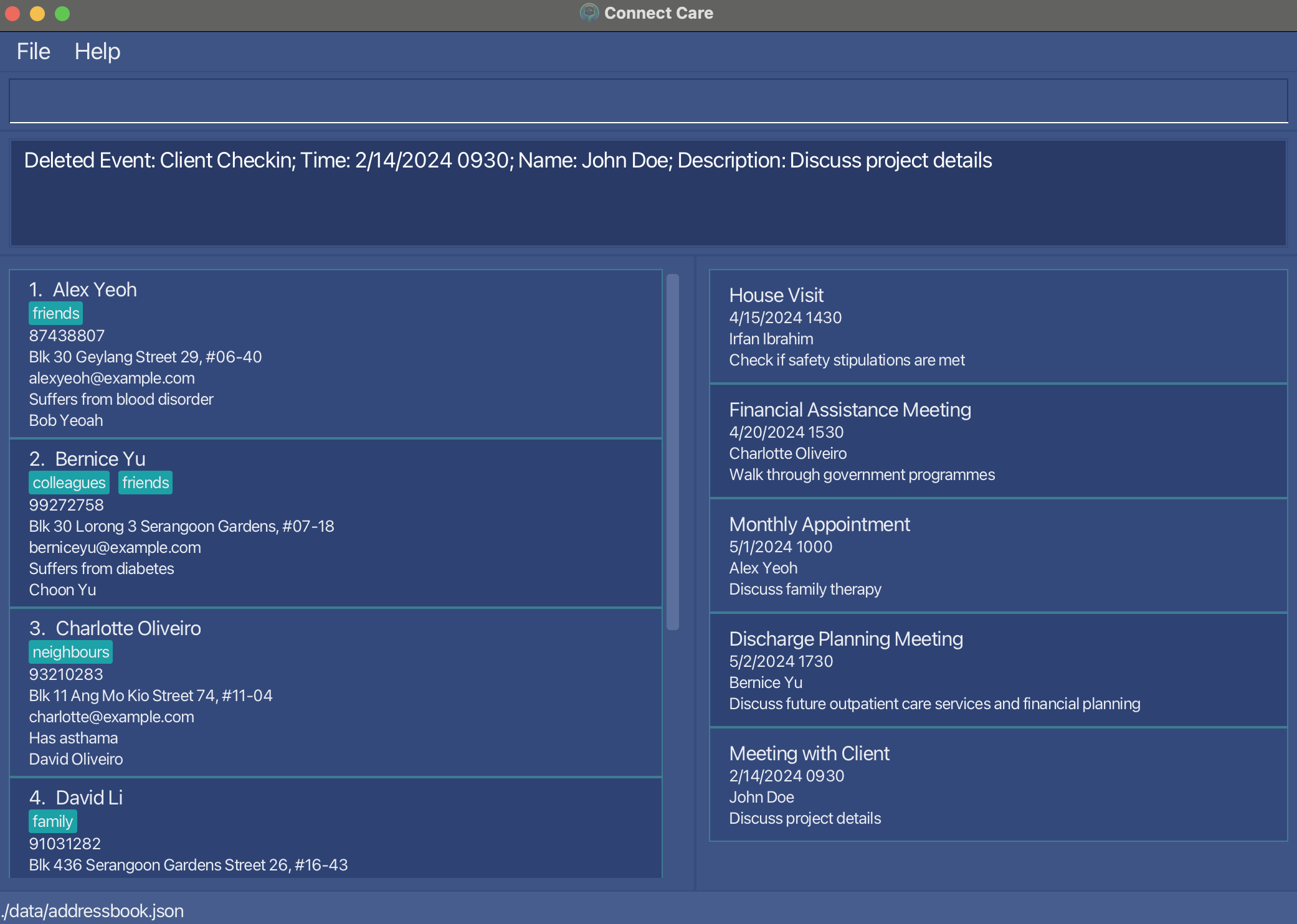Select the friends tag on Alex Yeoh

pyautogui.click(x=55, y=313)
